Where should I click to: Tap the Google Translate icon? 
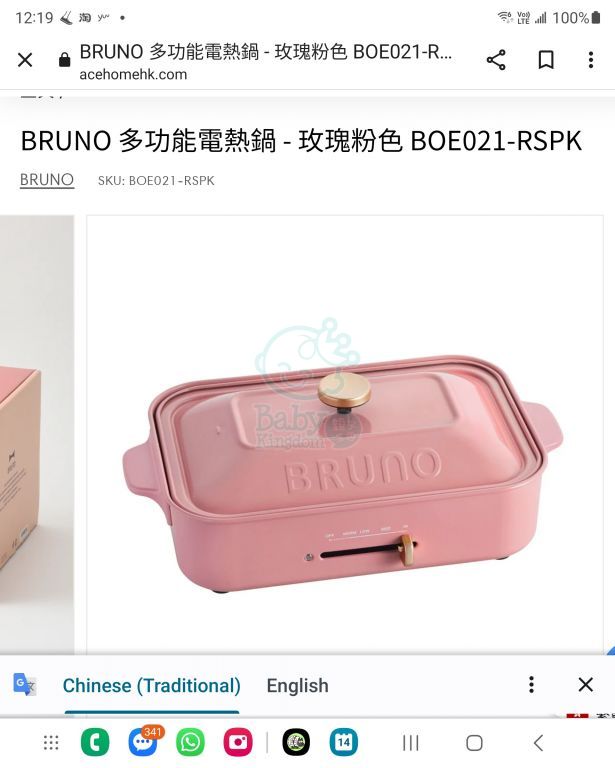click(24, 684)
